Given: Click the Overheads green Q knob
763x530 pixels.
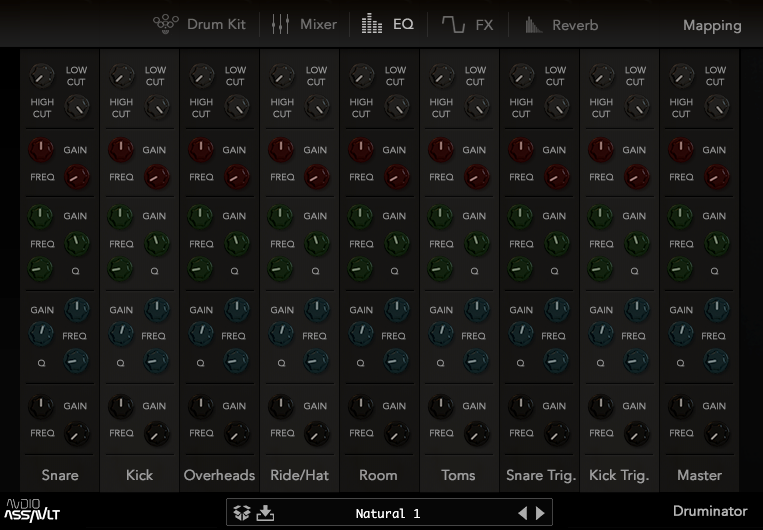Looking at the screenshot, I should pyautogui.click(x=200, y=270).
